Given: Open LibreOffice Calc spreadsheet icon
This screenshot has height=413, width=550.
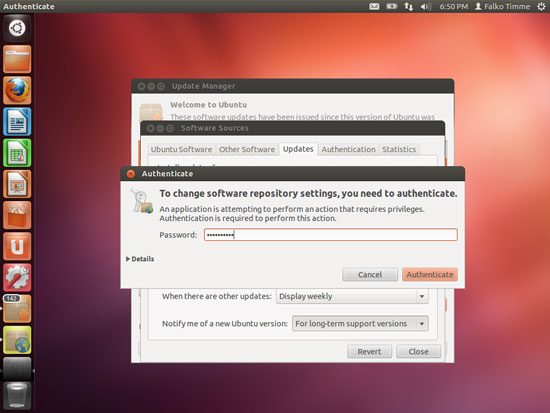Looking at the screenshot, I should pos(17,153).
